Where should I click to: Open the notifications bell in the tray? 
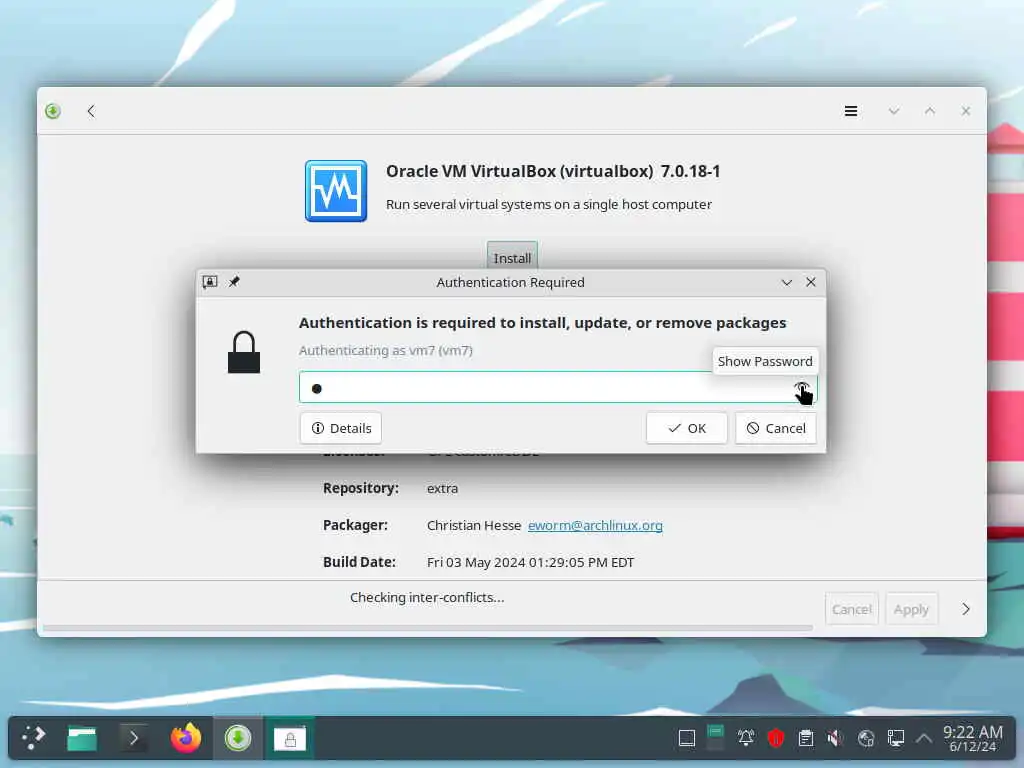coord(745,738)
